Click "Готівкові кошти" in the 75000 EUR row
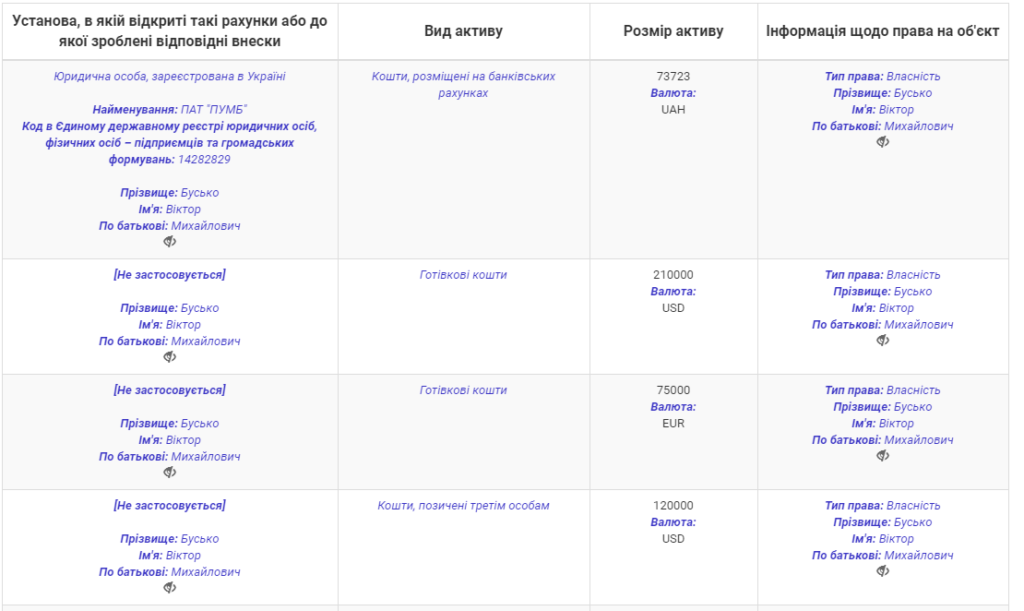The image size is (1024, 611). [463, 390]
